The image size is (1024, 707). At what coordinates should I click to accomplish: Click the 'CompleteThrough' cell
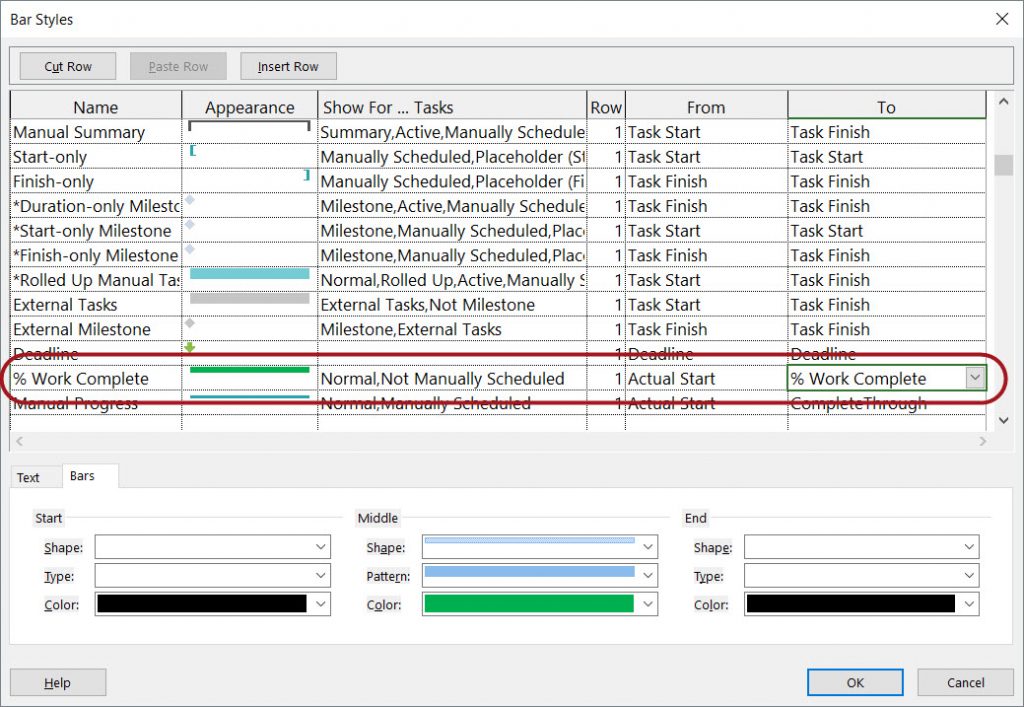click(x=886, y=403)
